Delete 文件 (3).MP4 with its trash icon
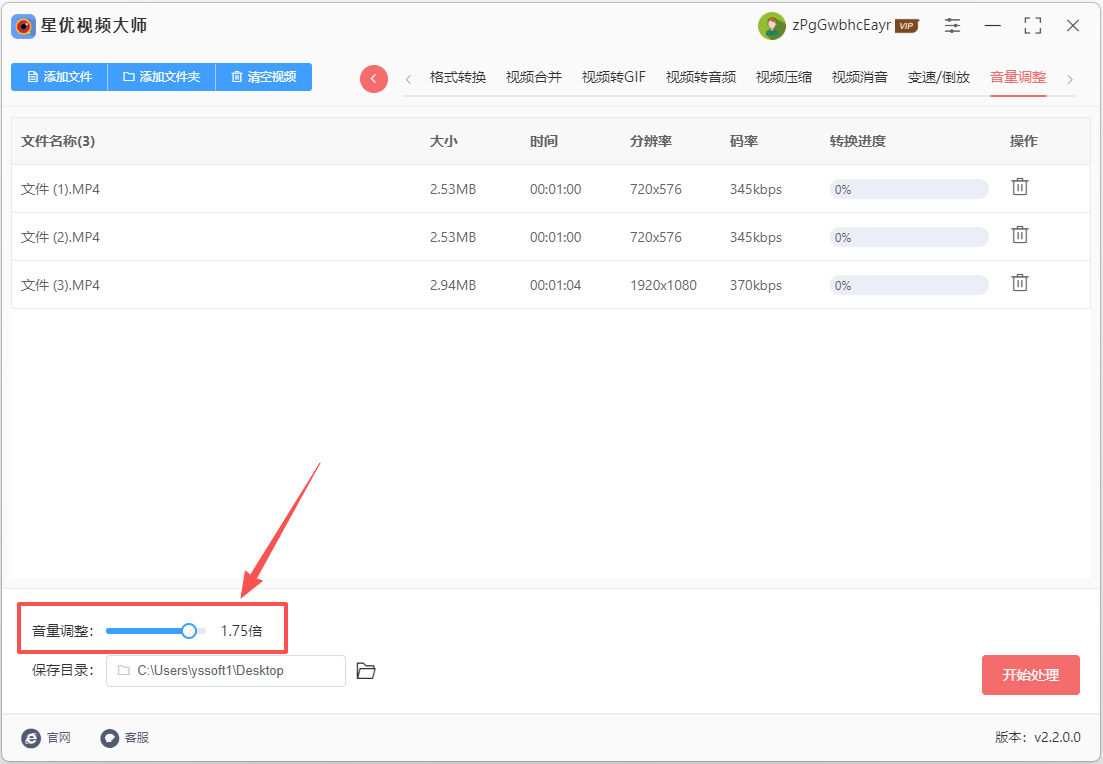Image resolution: width=1103 pixels, height=764 pixels. (x=1019, y=283)
